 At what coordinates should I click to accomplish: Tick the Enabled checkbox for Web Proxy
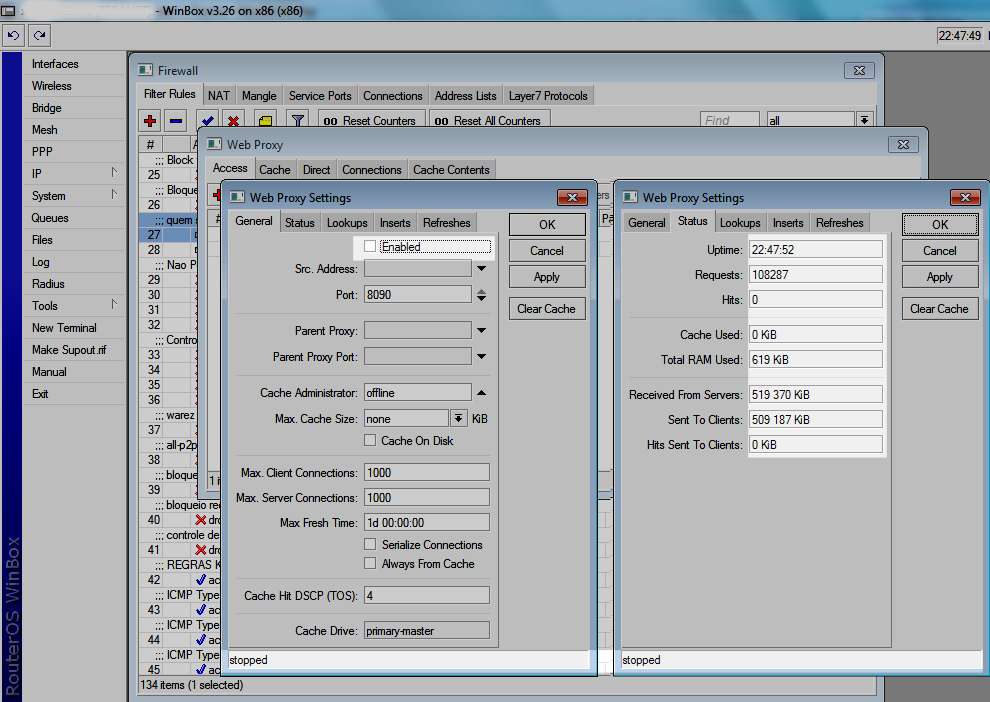click(370, 246)
